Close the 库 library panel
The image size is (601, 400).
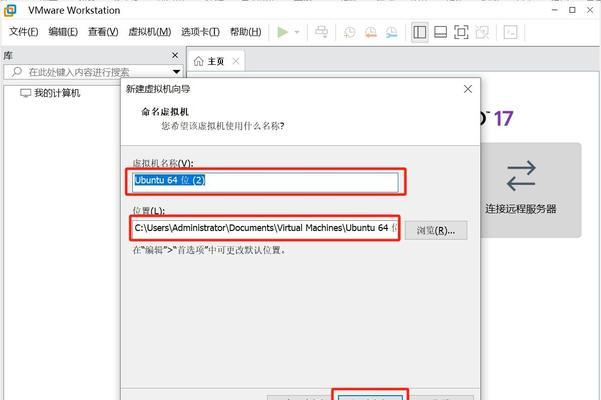point(175,56)
